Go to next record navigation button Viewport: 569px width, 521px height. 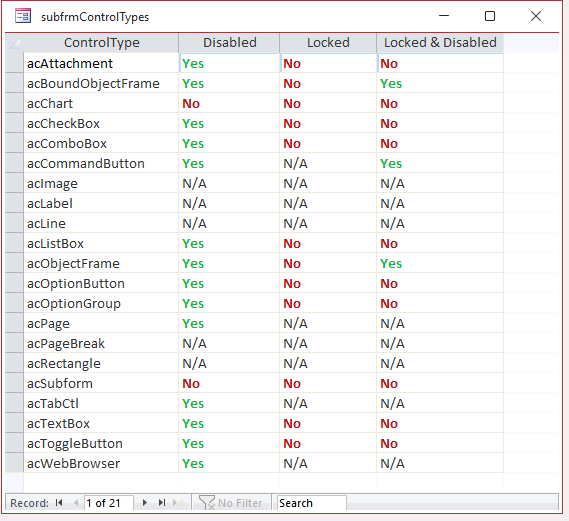click(x=144, y=503)
